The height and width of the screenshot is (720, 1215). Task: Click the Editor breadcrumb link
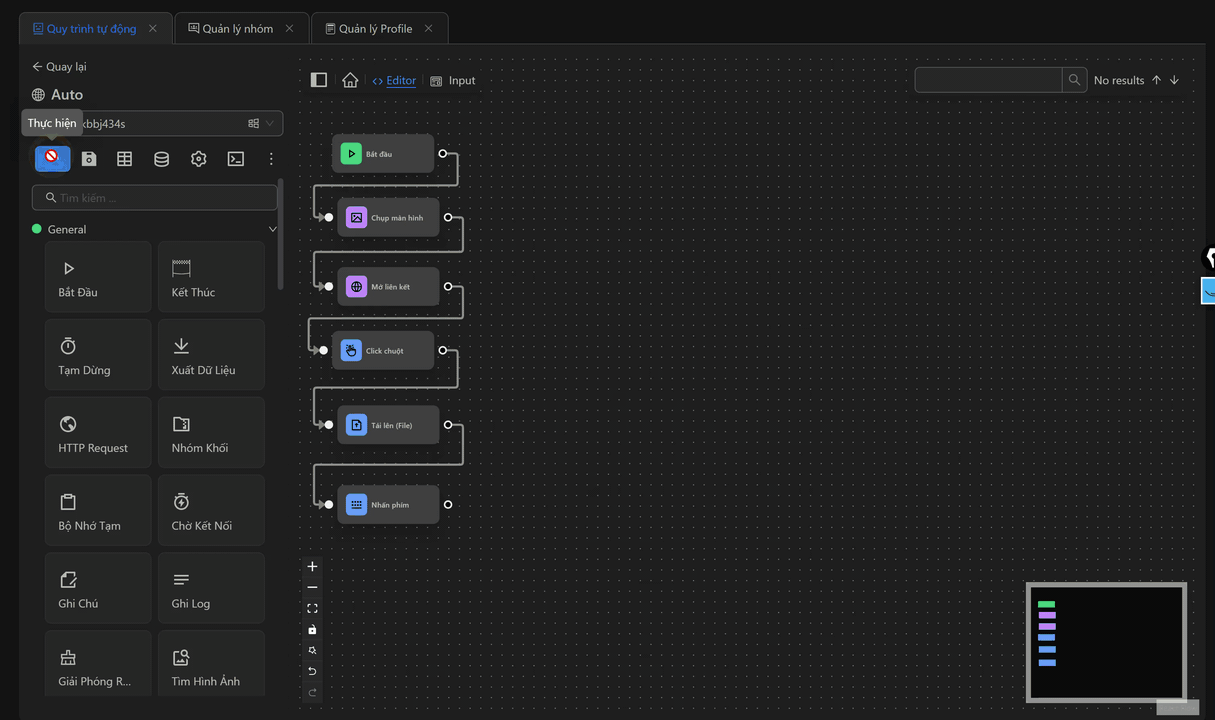click(400, 80)
